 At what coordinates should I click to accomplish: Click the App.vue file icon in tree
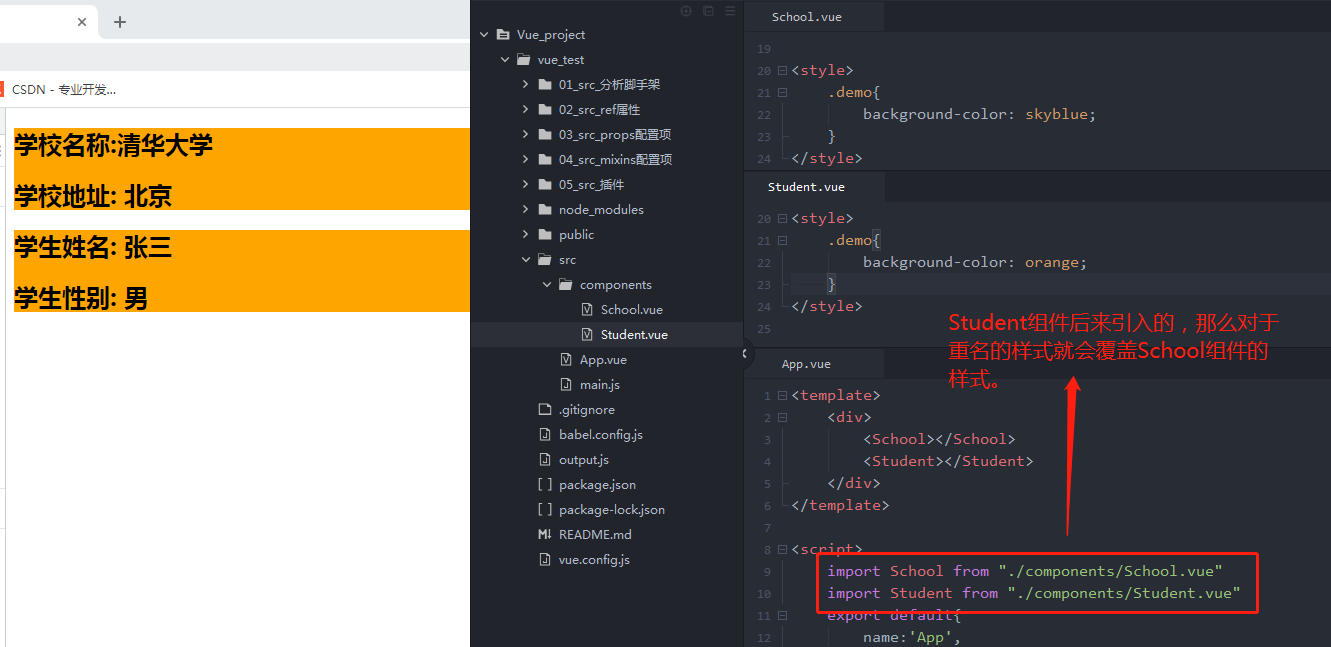566,360
